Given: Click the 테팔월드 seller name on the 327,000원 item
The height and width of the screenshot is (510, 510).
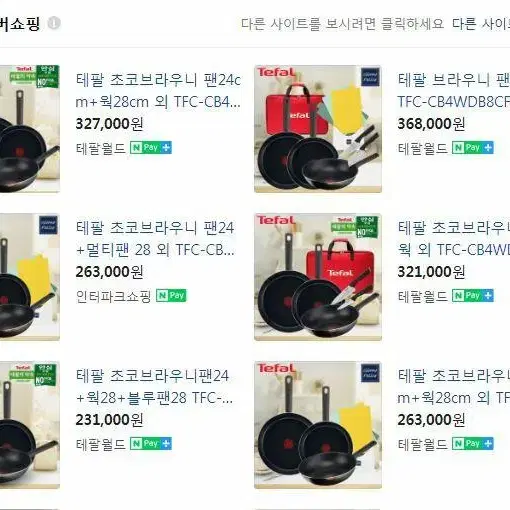Looking at the screenshot, I should (x=101, y=148).
